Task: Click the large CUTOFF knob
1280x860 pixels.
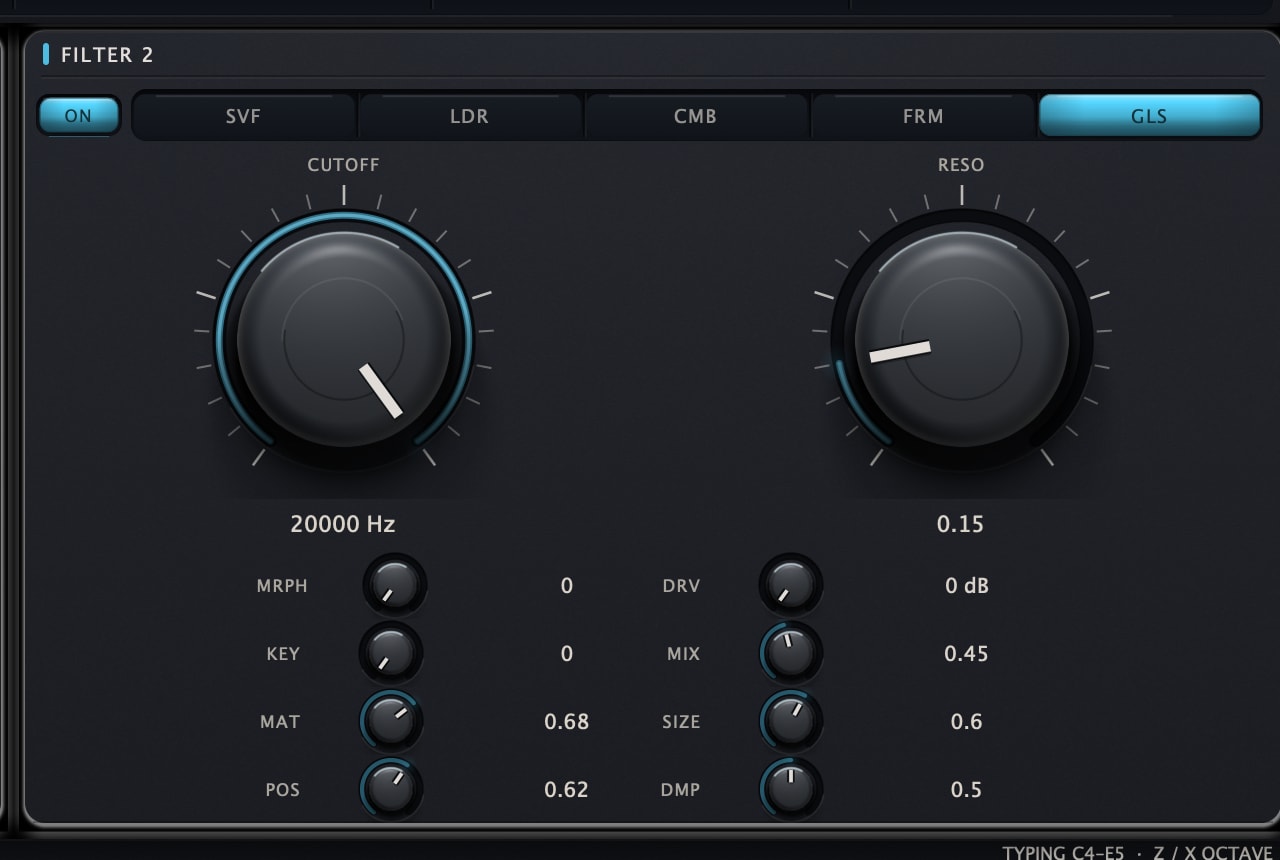Action: point(344,339)
